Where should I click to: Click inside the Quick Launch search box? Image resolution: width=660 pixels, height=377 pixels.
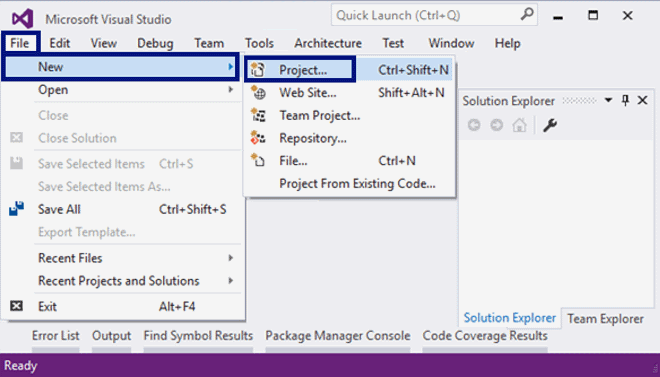(x=425, y=15)
